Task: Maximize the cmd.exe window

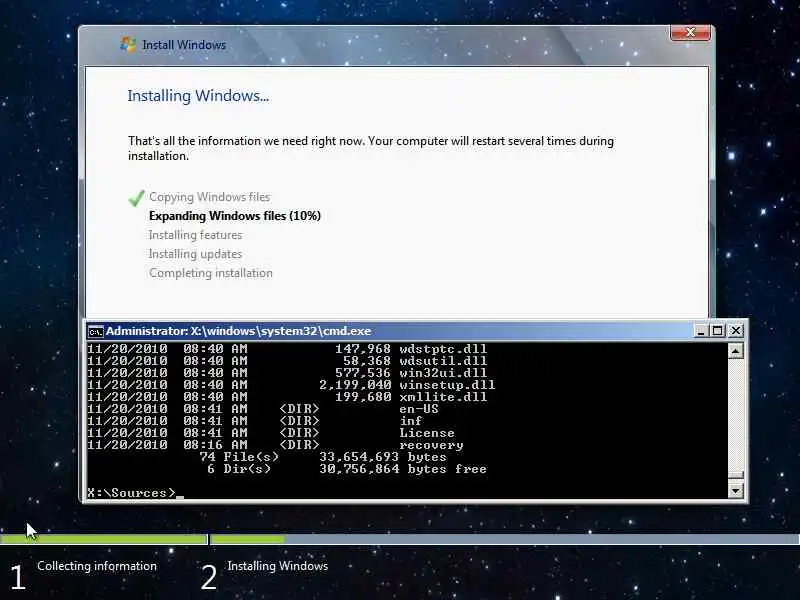Action: tap(717, 331)
